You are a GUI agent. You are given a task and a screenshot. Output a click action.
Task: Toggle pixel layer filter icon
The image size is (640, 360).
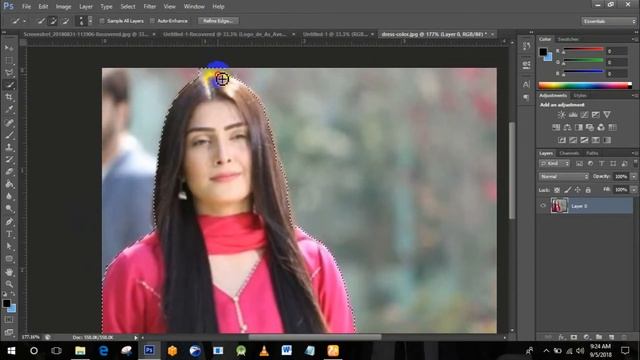[579, 164]
